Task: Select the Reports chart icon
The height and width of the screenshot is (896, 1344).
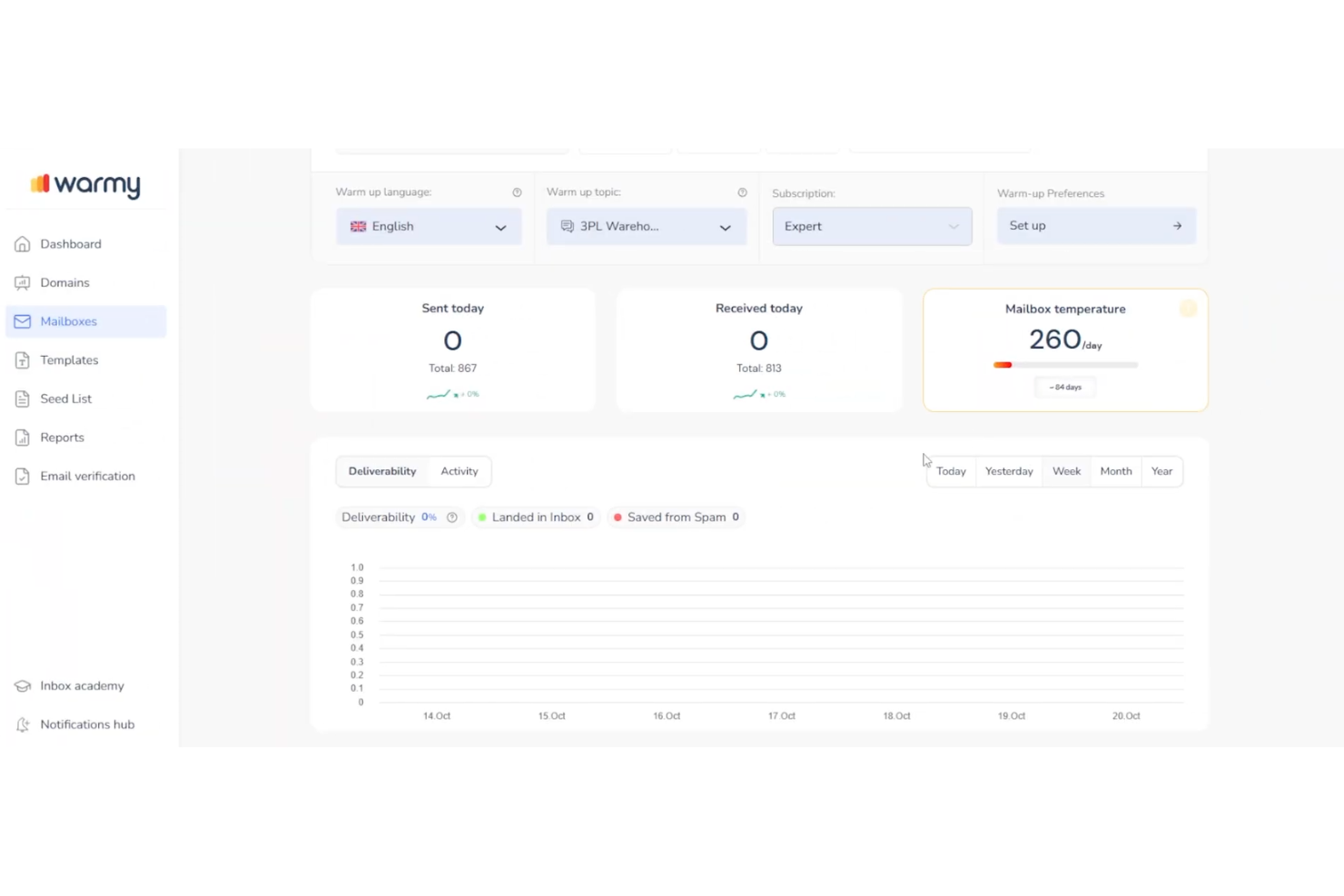Action: [x=22, y=437]
